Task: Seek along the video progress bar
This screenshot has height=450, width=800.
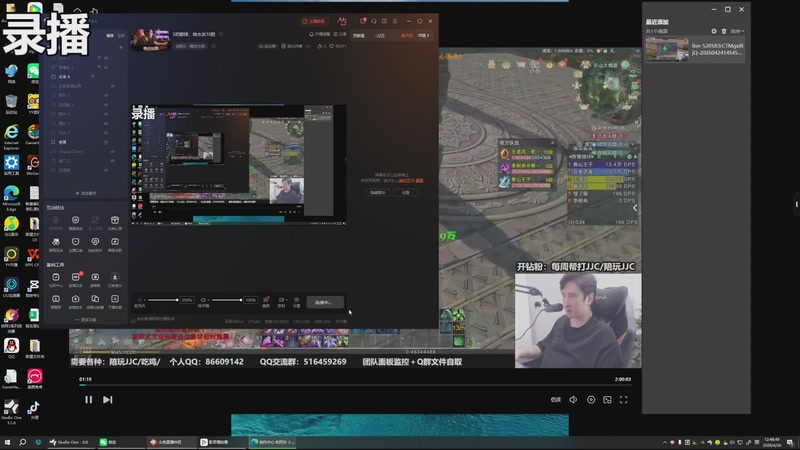Action: 355,385
